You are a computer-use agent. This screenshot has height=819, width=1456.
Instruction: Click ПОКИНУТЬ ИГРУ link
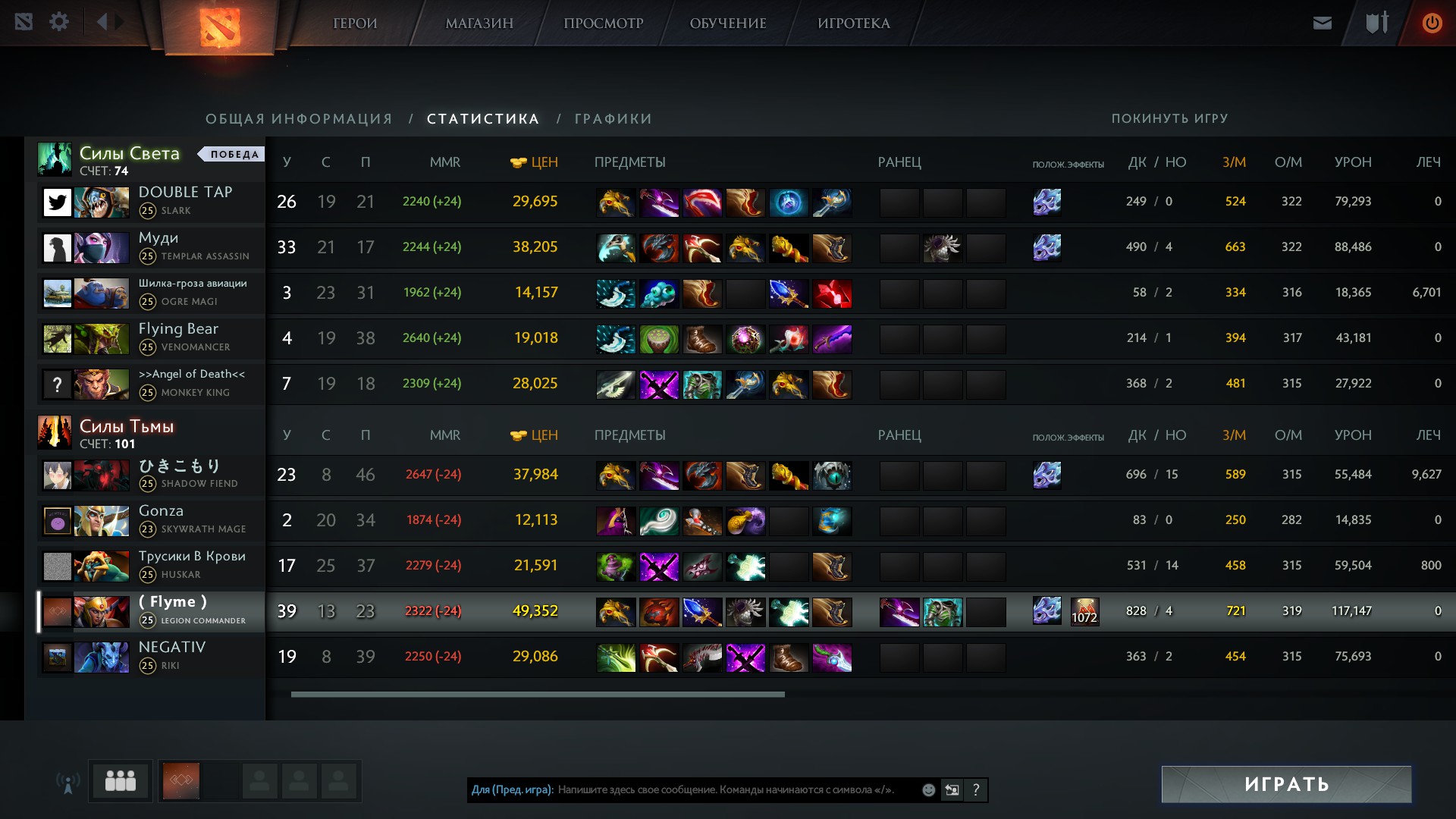(x=1169, y=118)
